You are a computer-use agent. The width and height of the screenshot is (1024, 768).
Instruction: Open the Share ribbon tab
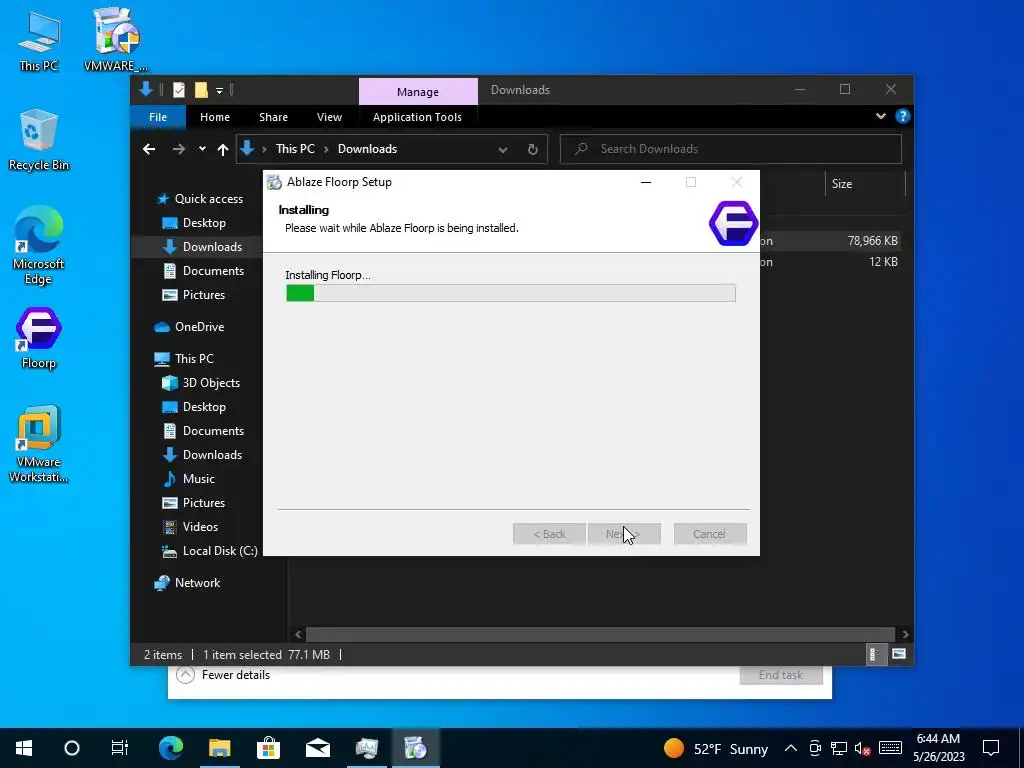point(273,117)
